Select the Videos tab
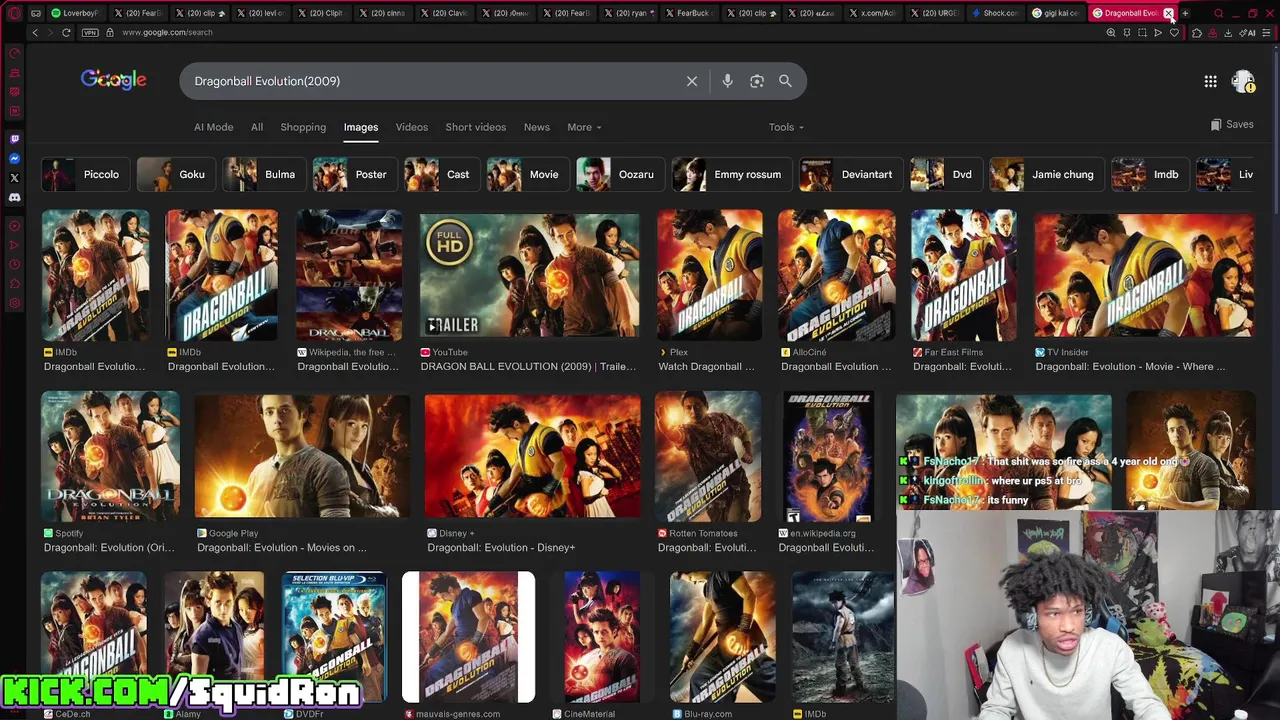 coord(411,127)
